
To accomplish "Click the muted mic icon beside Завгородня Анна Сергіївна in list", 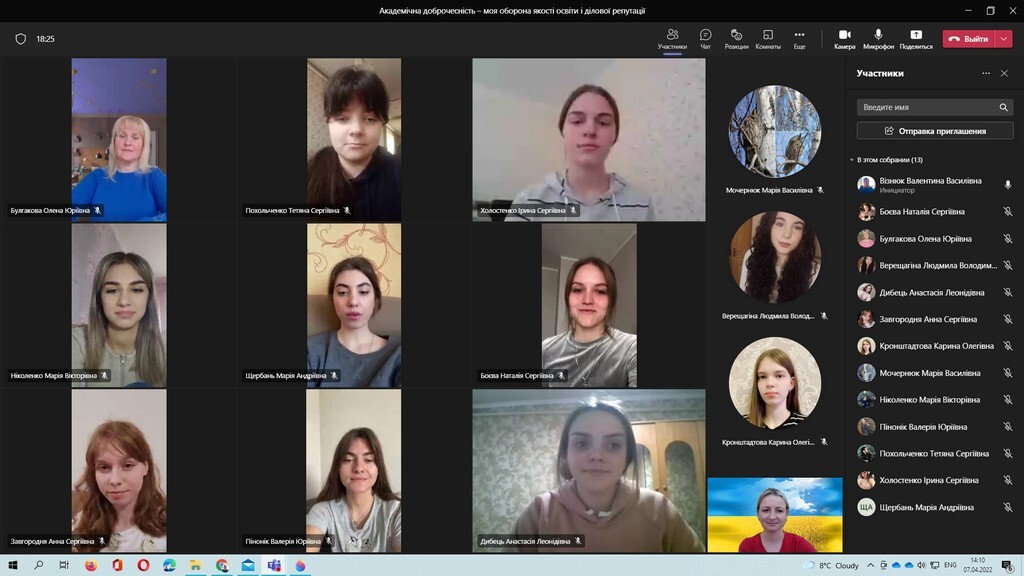I will 1008,319.
